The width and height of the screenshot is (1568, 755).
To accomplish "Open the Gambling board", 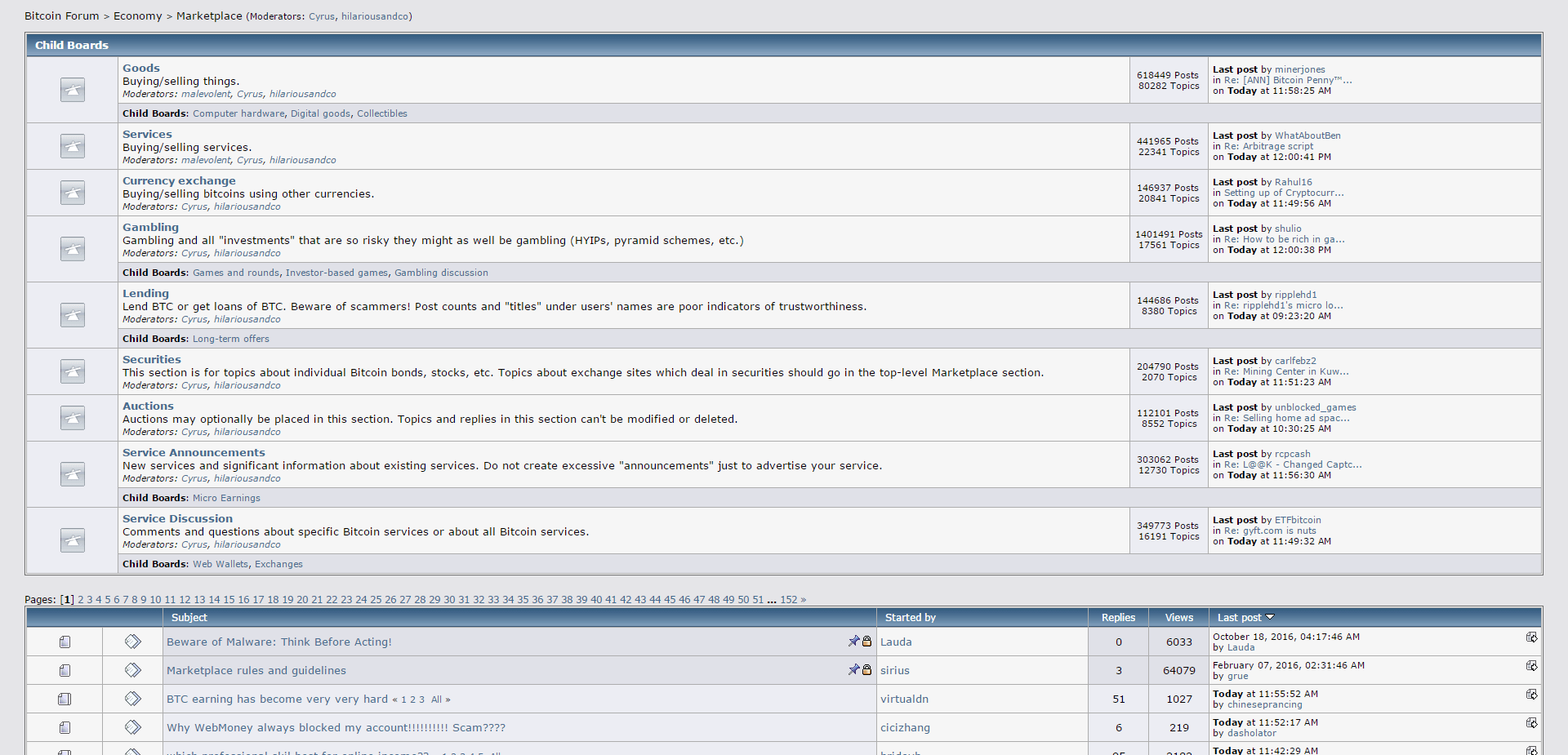I will 150,228.
